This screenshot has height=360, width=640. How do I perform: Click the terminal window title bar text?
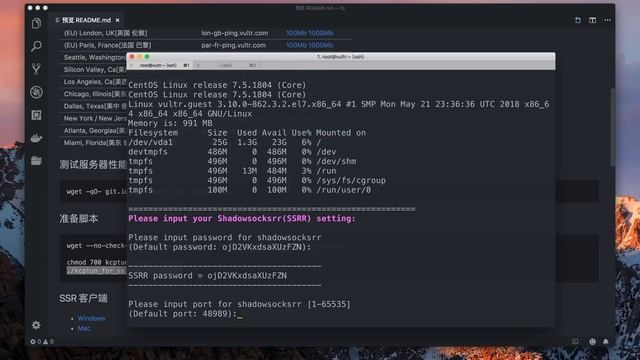[340, 57]
